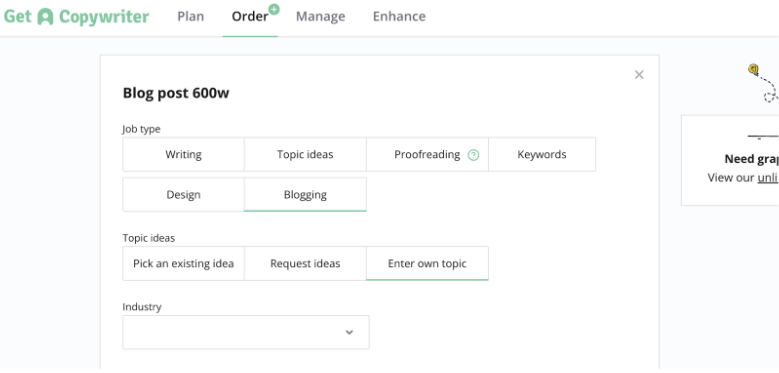Open the Plan tab
779x373 pixels.
click(191, 16)
